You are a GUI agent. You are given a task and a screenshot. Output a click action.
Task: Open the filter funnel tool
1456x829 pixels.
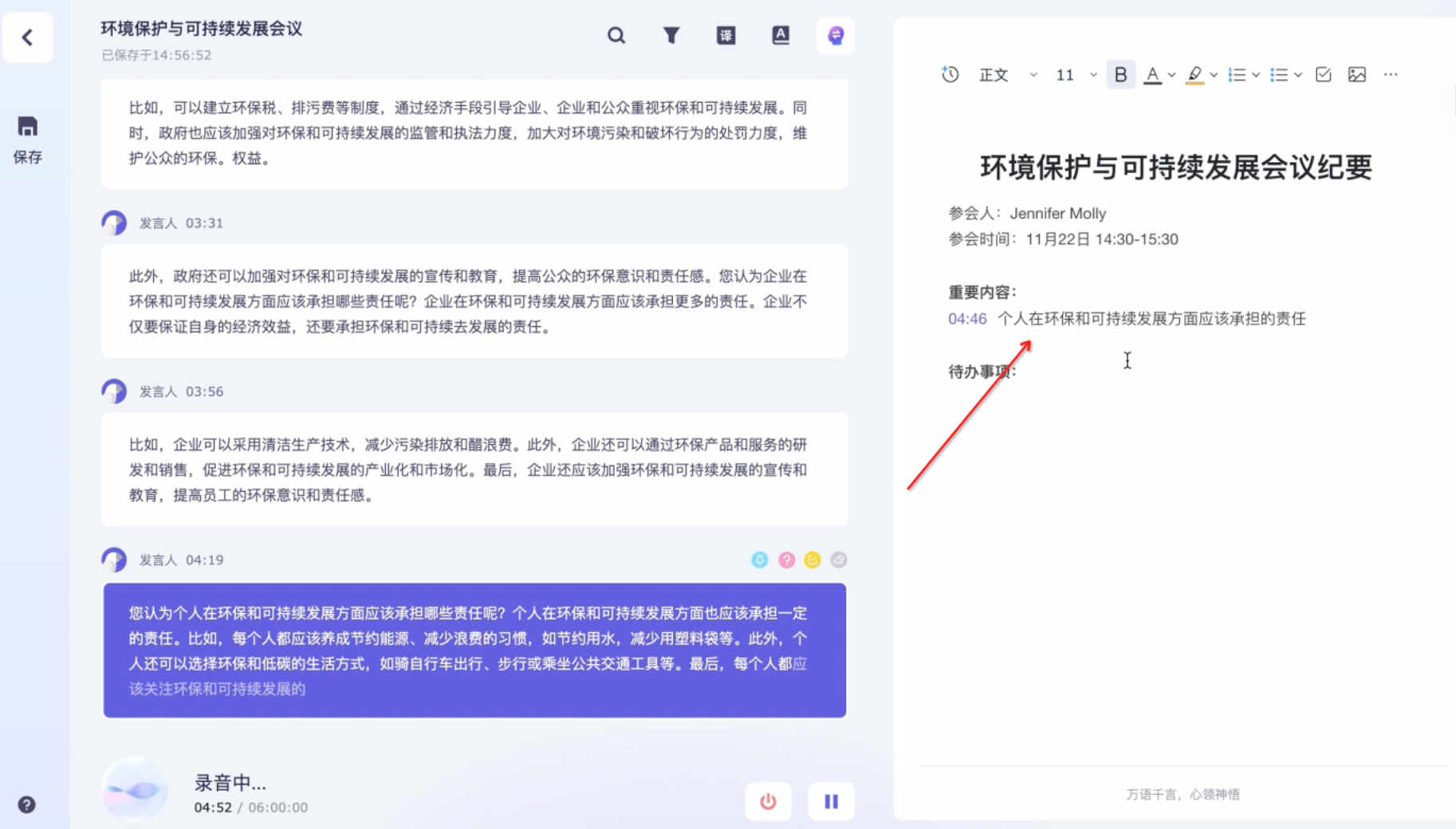point(671,36)
